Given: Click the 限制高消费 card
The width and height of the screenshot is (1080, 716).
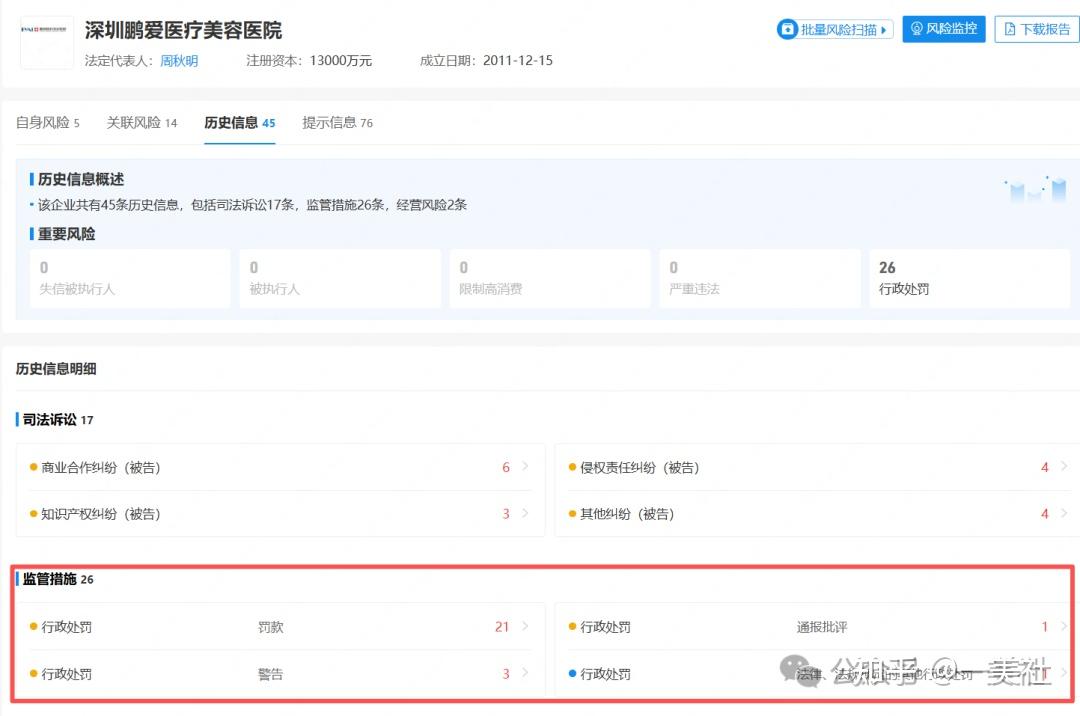Looking at the screenshot, I should 550,278.
